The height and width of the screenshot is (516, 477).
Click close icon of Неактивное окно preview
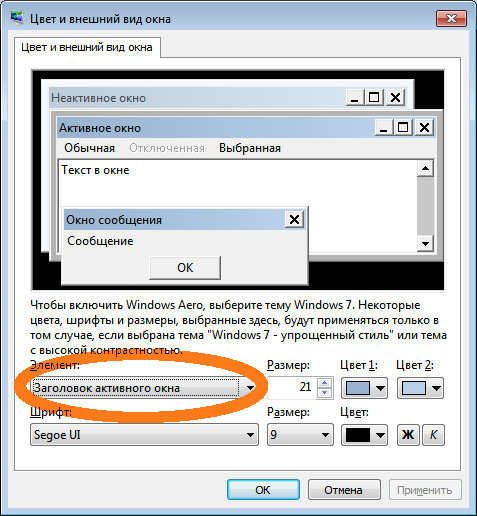[395, 98]
